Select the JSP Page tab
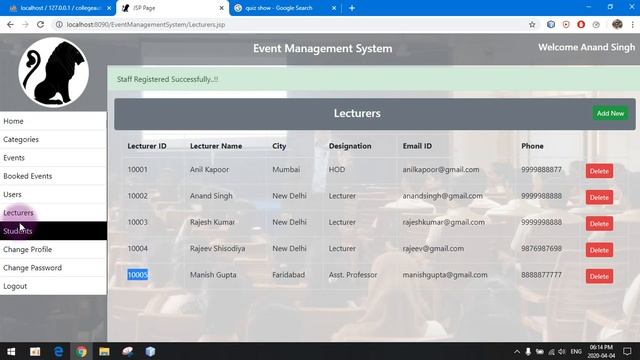 173,8
